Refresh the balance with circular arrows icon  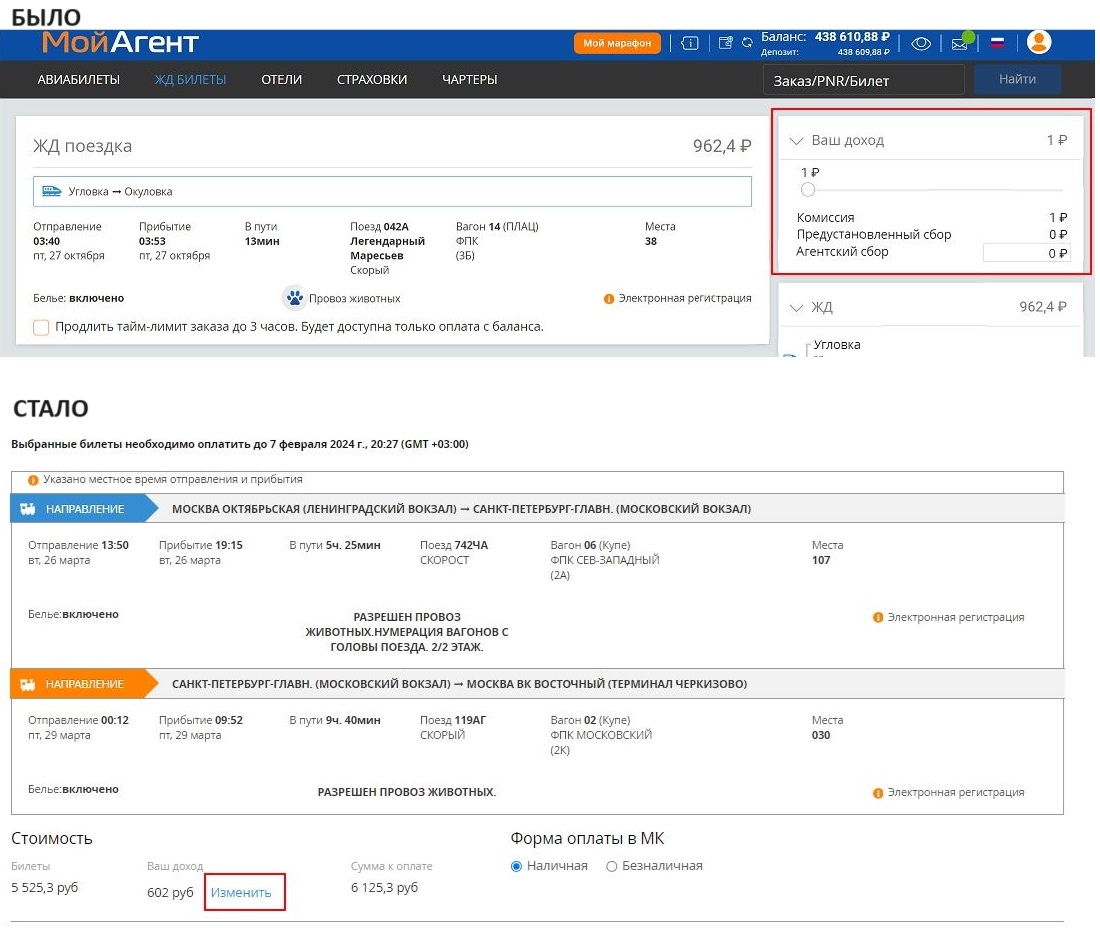746,43
